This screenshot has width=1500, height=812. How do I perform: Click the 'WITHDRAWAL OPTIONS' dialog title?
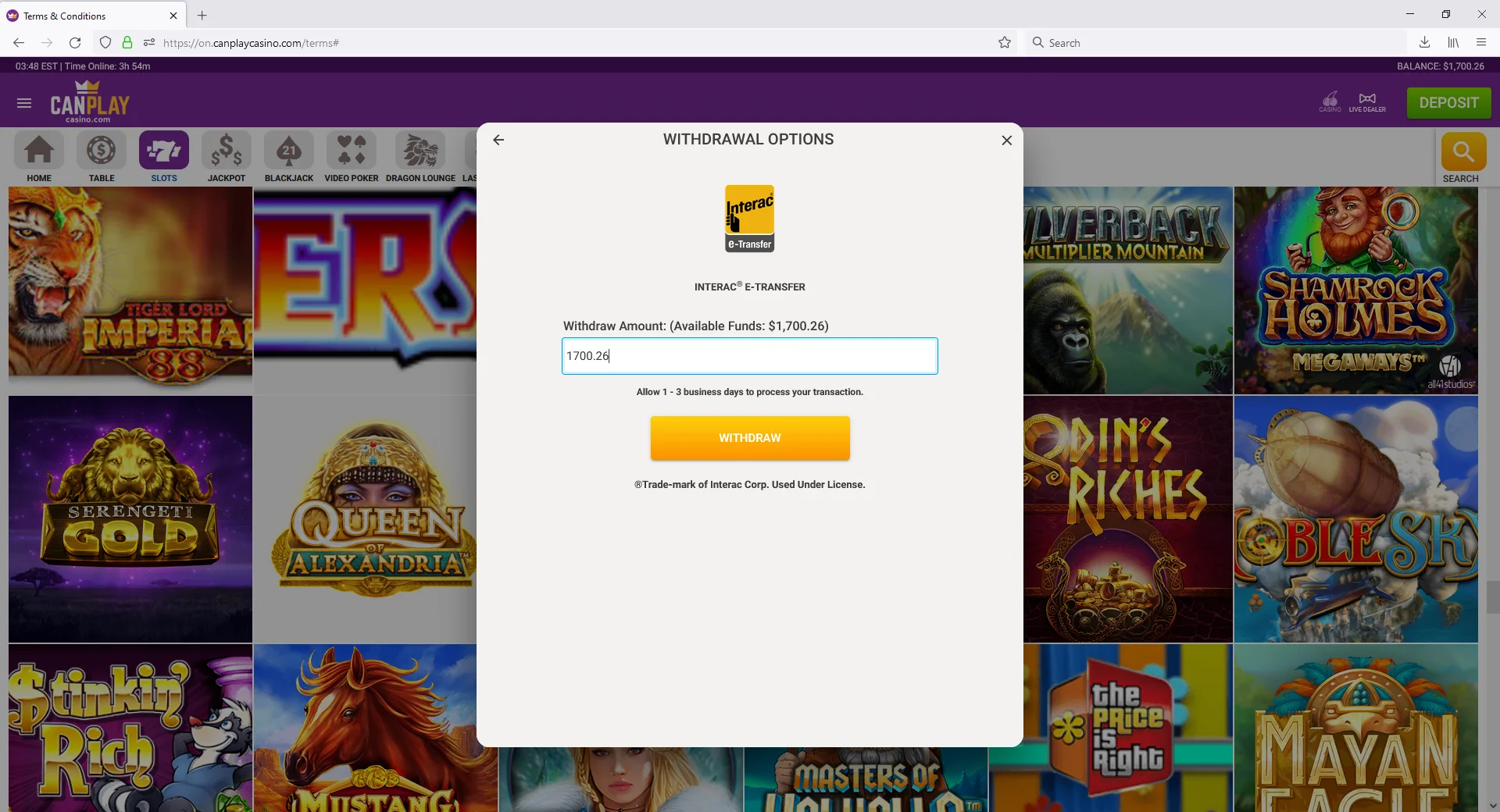[748, 140]
